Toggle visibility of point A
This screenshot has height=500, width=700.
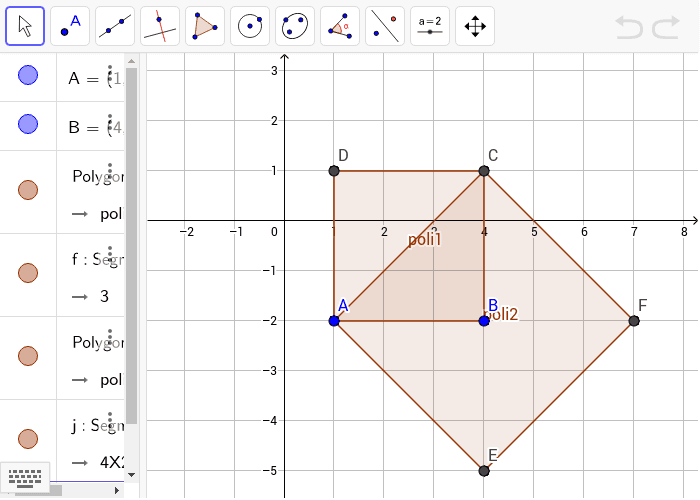coord(28,75)
